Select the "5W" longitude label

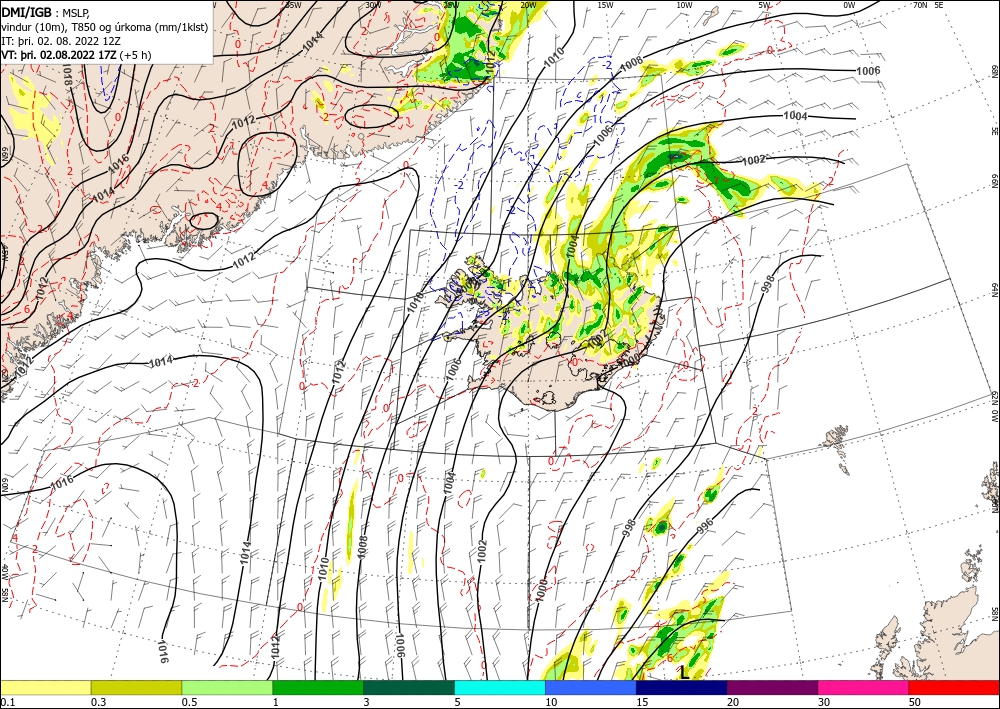[765, 4]
